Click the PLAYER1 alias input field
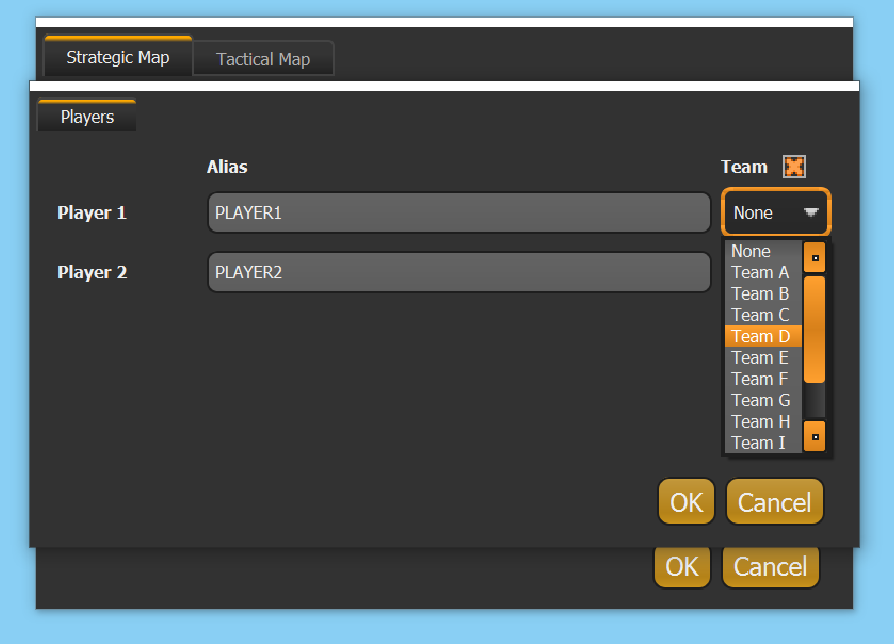The image size is (894, 644). (458, 212)
